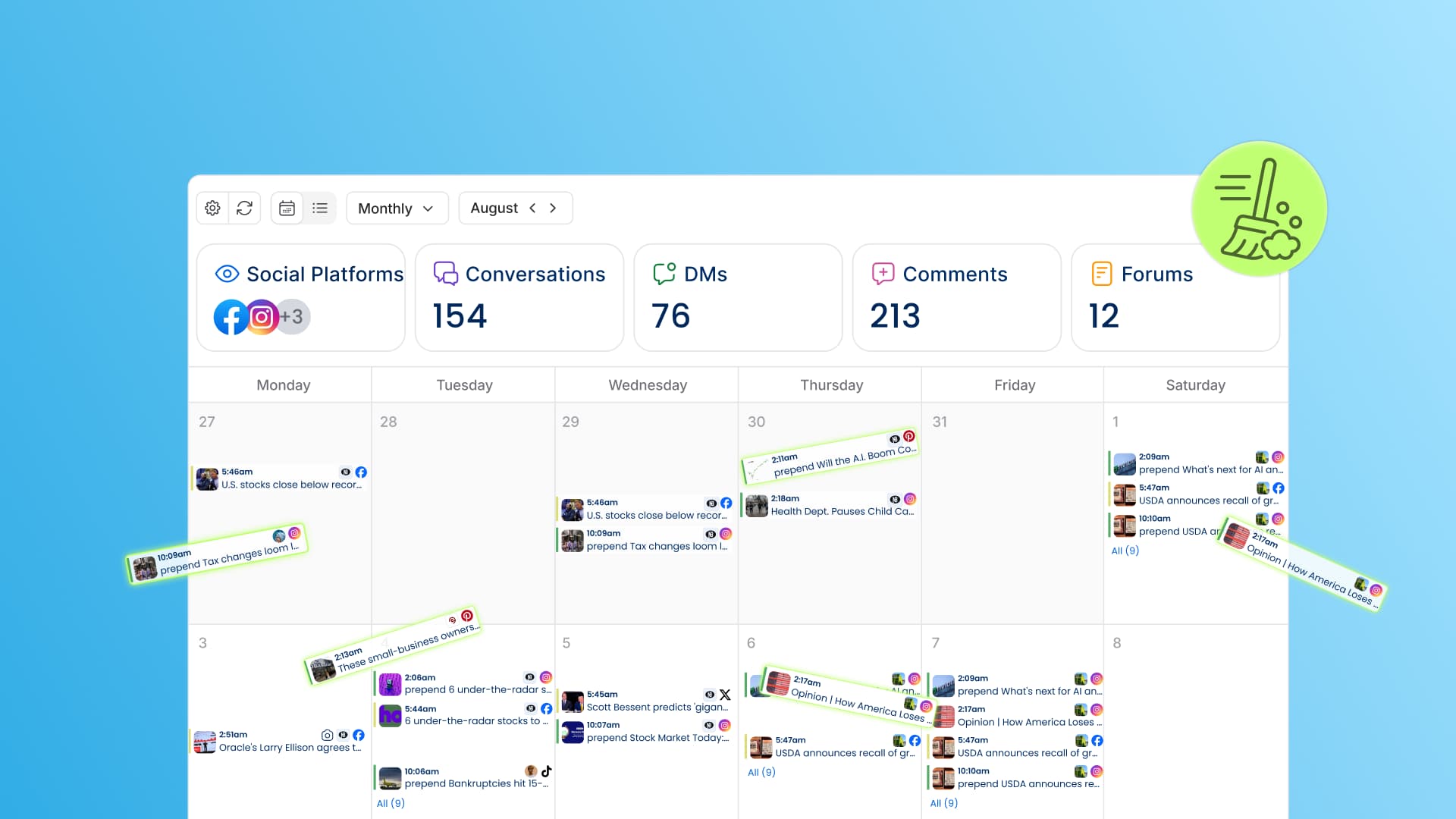The image size is (1456, 819).
Task: Click the Comments panel icon
Action: tap(882, 274)
